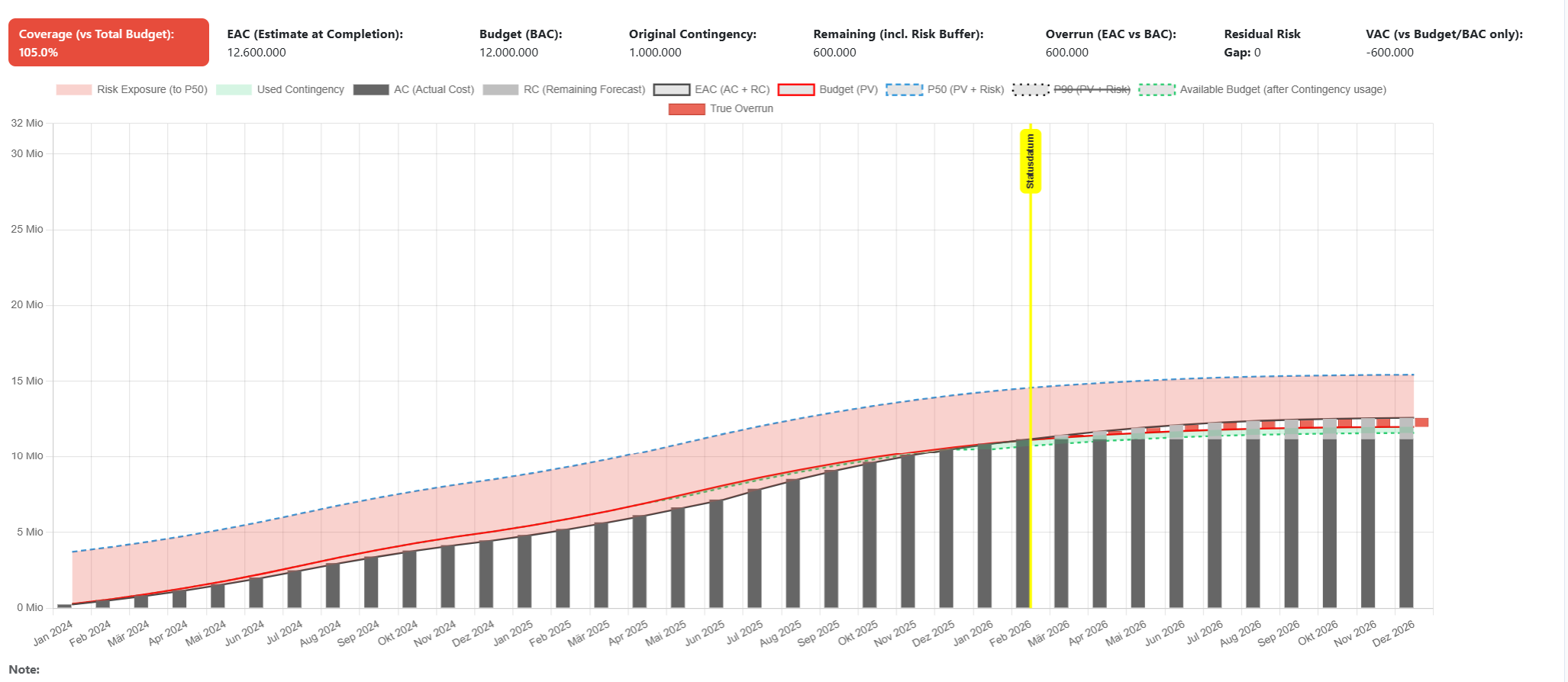Toggle AC (Actual Cost) legend item
Image resolution: width=1568 pixels, height=682 pixels.
click(x=414, y=90)
